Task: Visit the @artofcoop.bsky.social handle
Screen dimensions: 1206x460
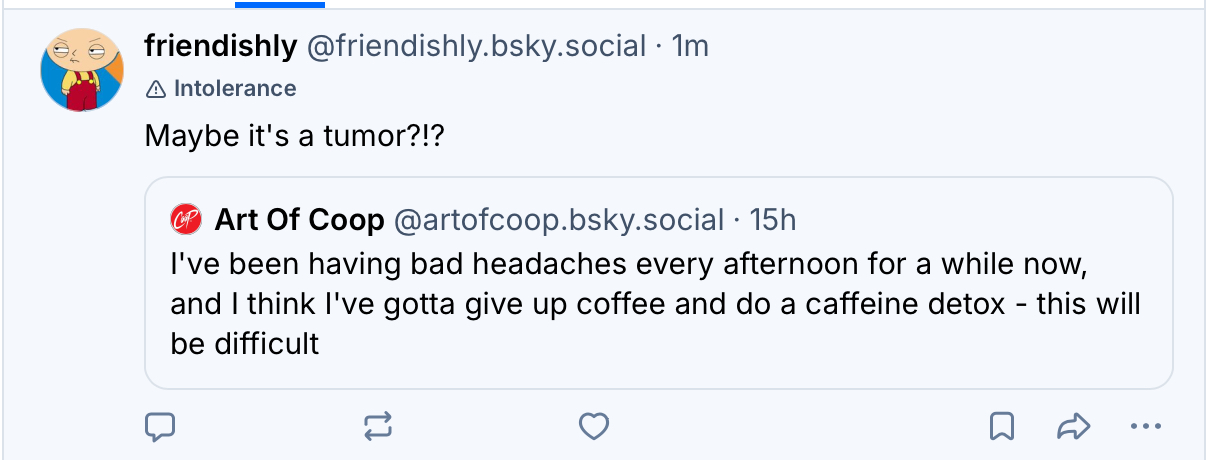Action: [x=560, y=219]
